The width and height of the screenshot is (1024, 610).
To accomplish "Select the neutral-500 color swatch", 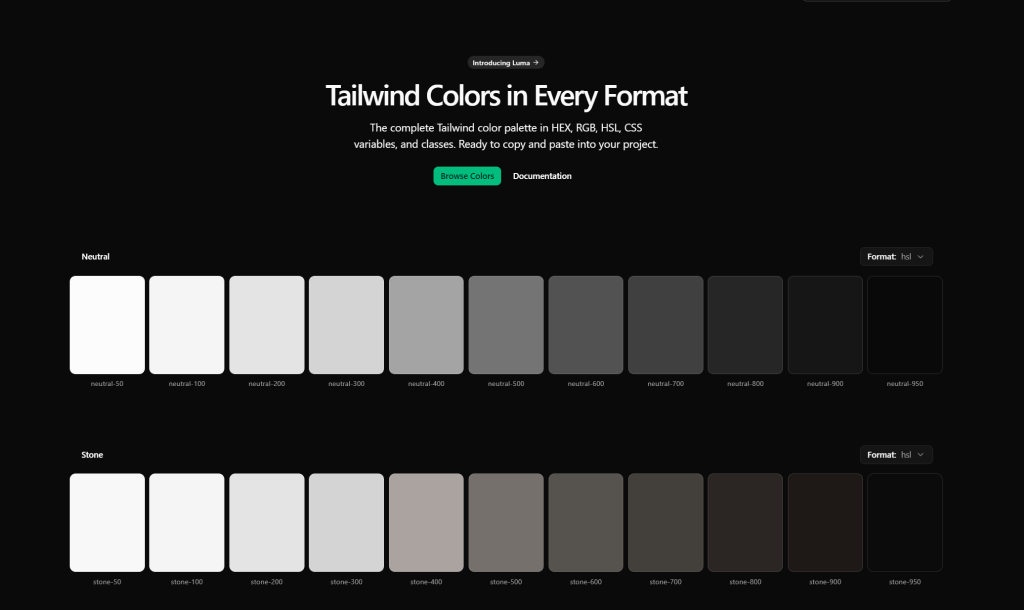I will (x=505, y=324).
